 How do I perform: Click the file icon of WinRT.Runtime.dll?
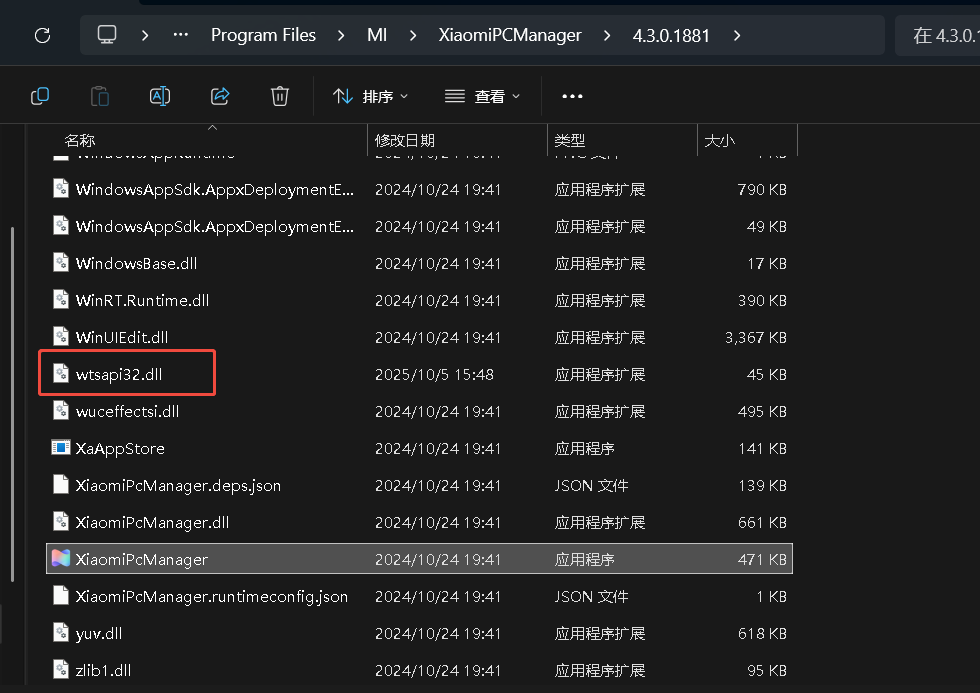[61, 300]
